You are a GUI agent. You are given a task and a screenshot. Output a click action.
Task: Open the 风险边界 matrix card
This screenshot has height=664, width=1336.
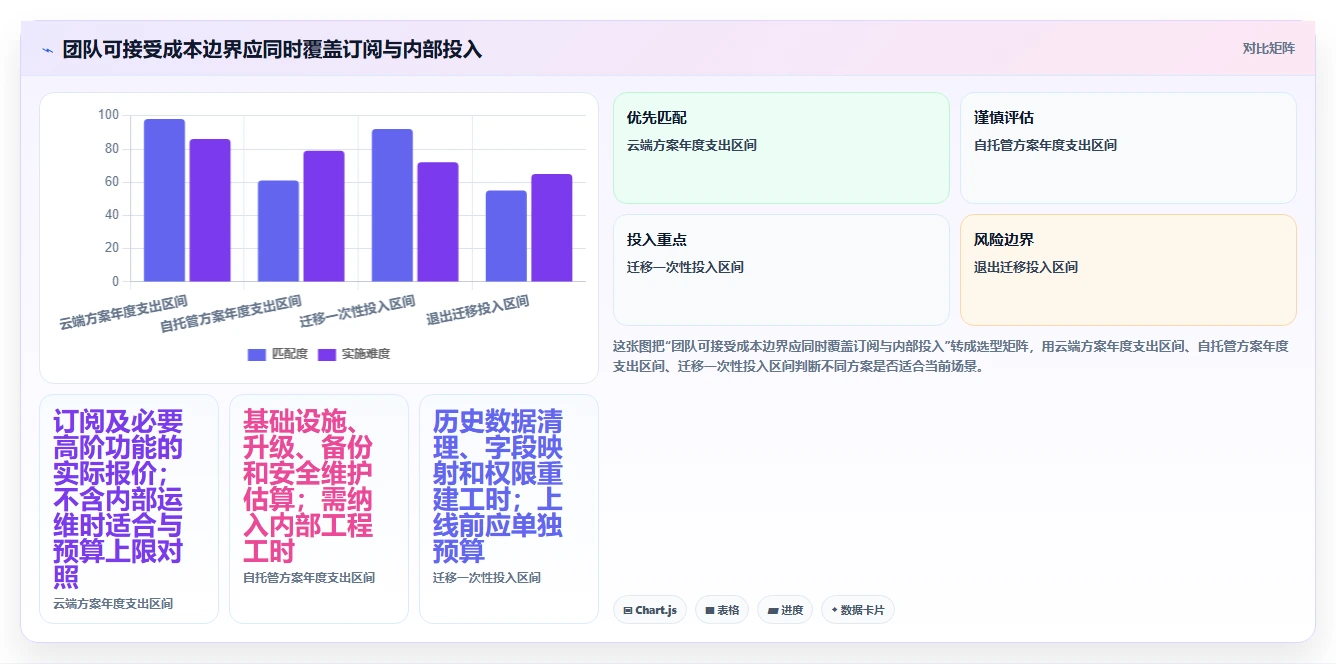[x=1128, y=270]
